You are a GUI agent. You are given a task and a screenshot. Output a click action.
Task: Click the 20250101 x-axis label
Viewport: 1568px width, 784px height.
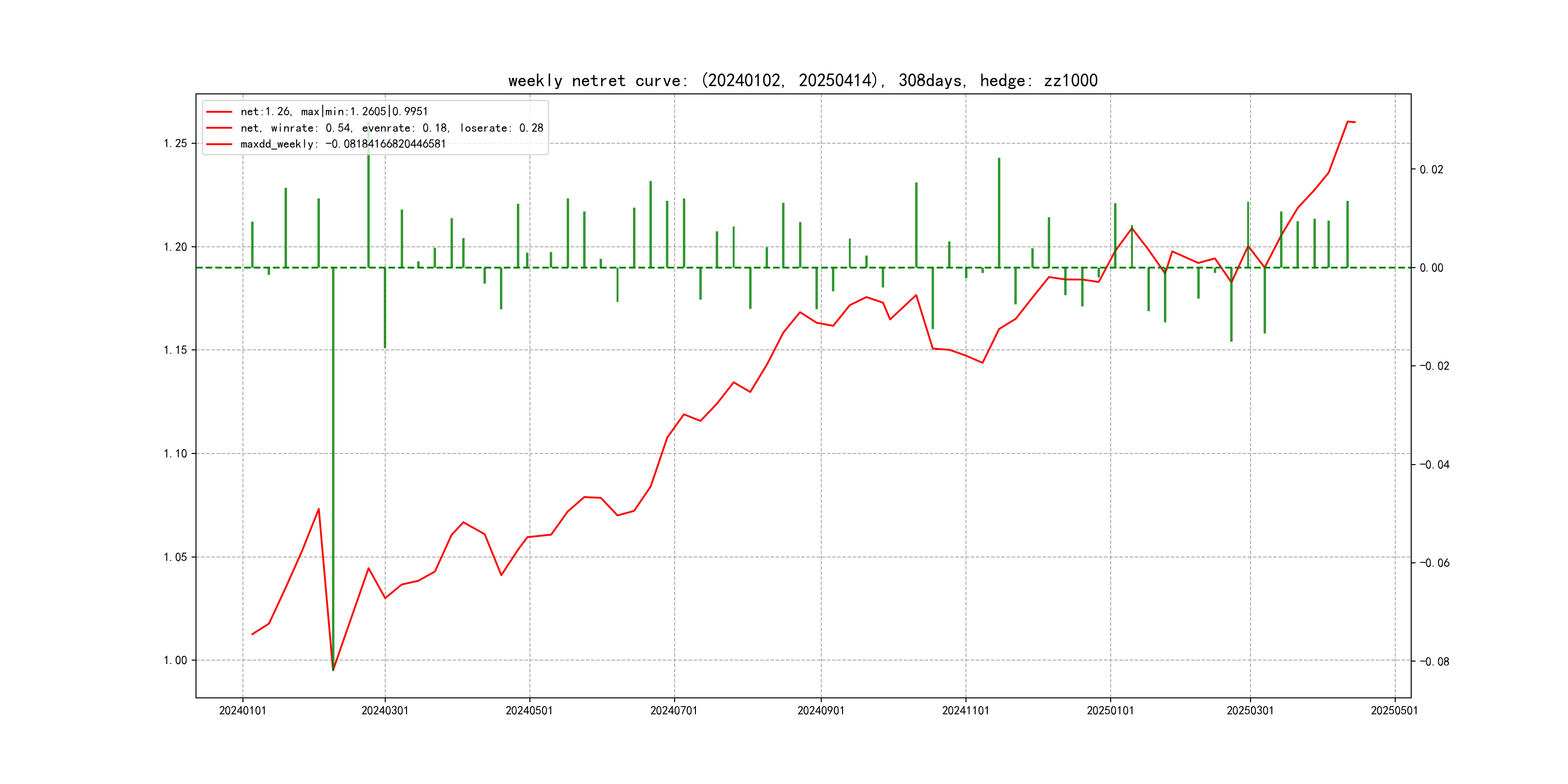1110,710
